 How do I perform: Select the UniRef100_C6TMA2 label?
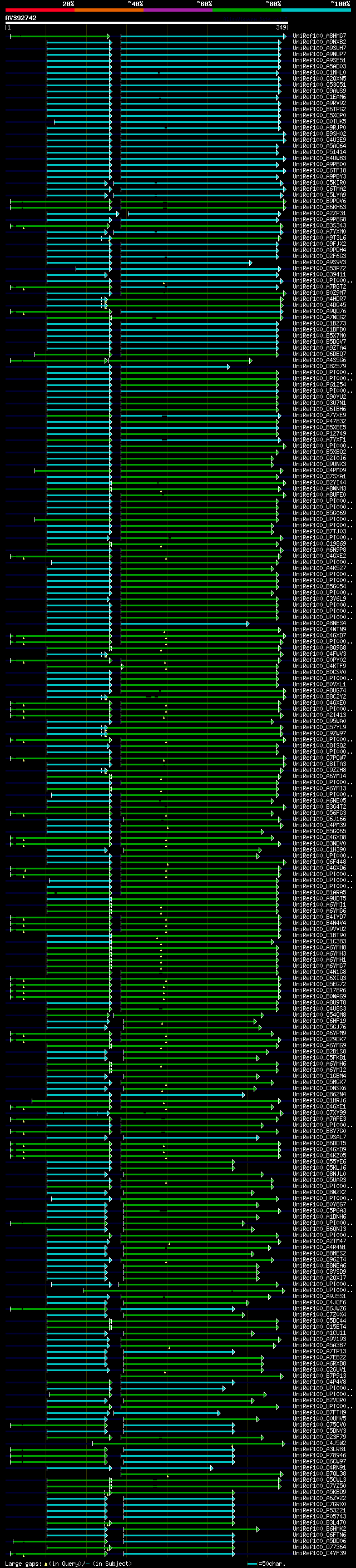[319, 189]
